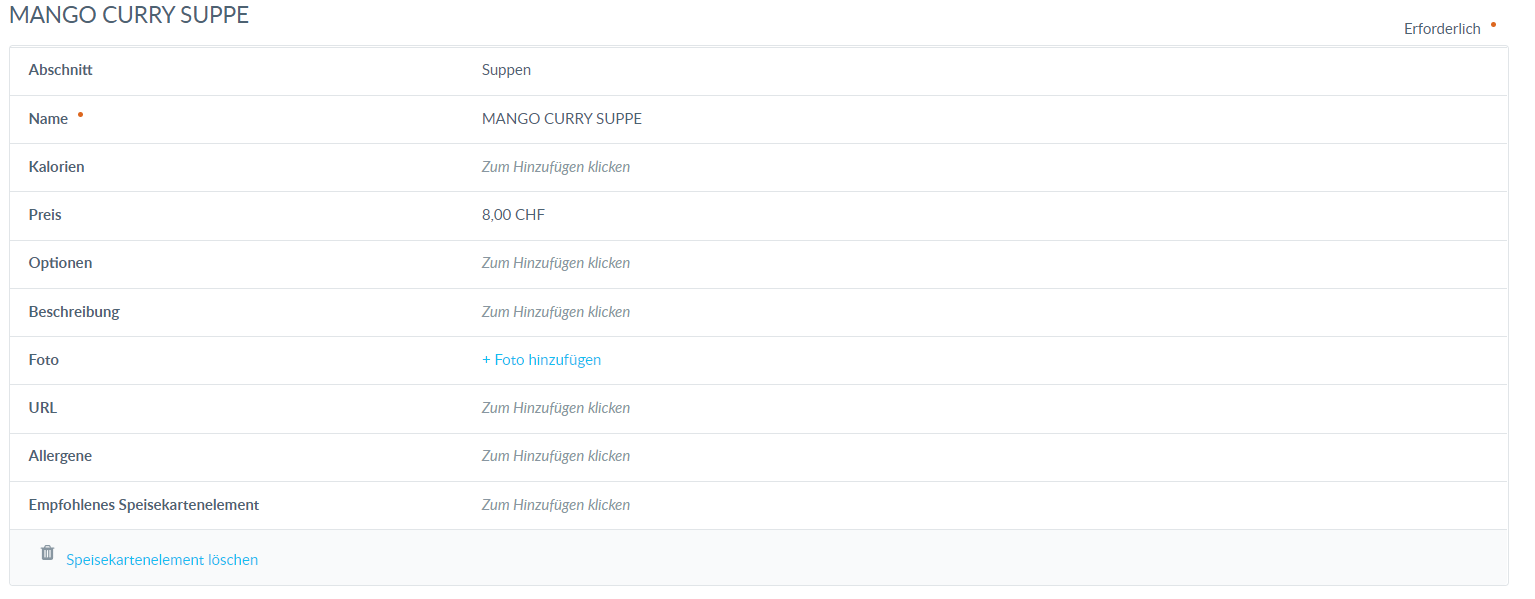
Task: Add a value in the Kalorien field
Action: click(x=555, y=167)
